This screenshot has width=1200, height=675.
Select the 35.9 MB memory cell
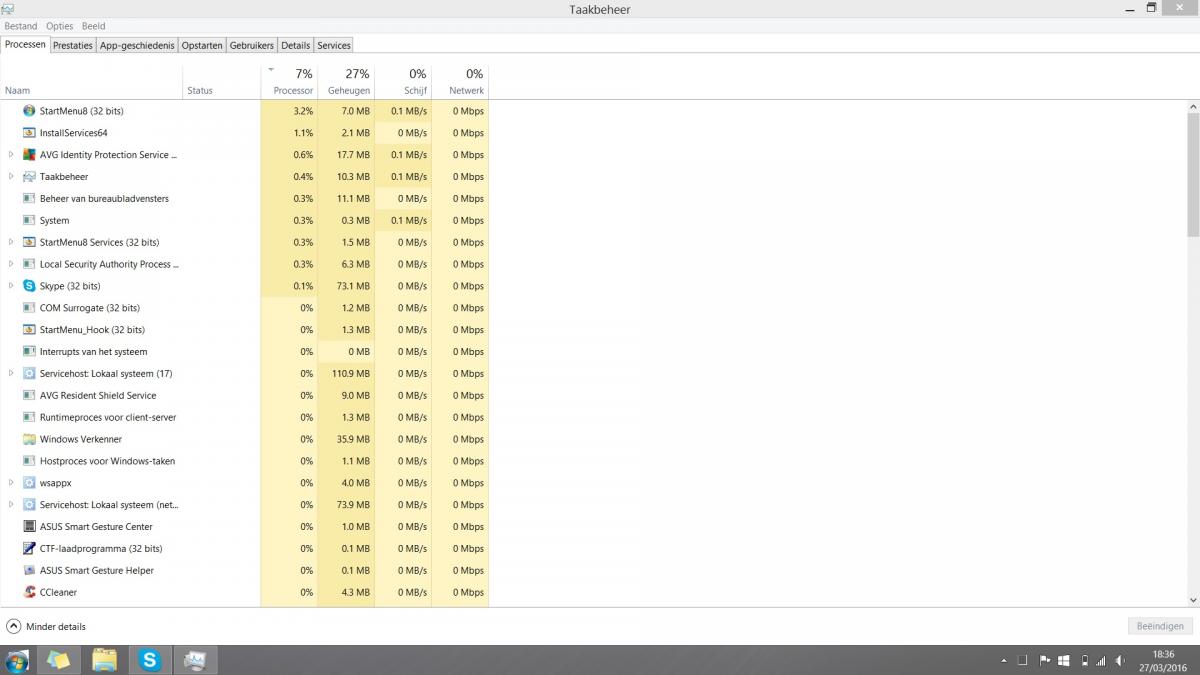(346, 440)
